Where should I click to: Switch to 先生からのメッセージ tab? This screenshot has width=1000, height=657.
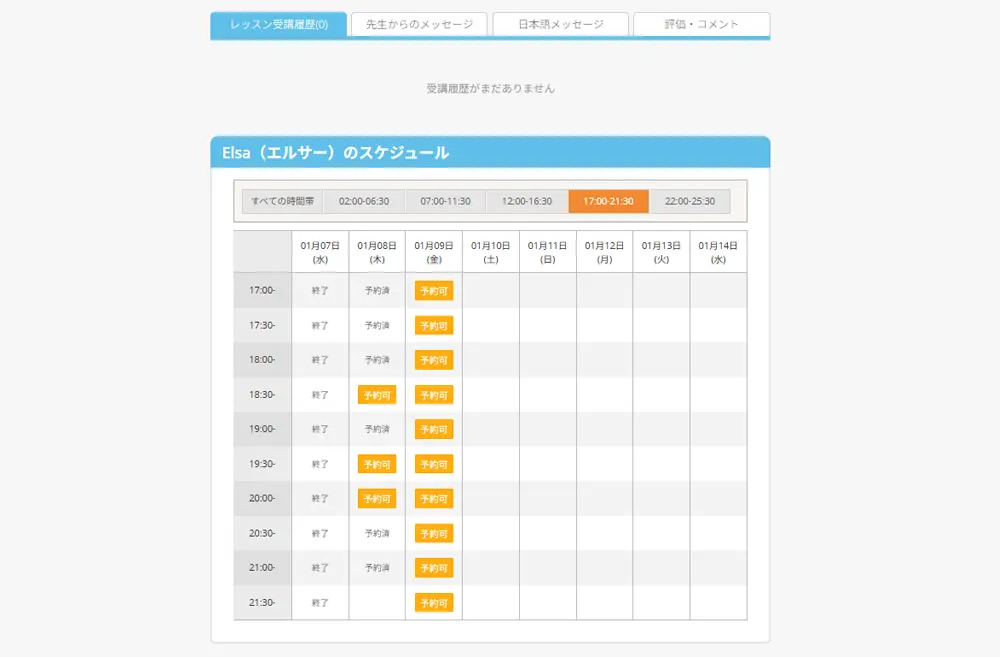click(419, 24)
